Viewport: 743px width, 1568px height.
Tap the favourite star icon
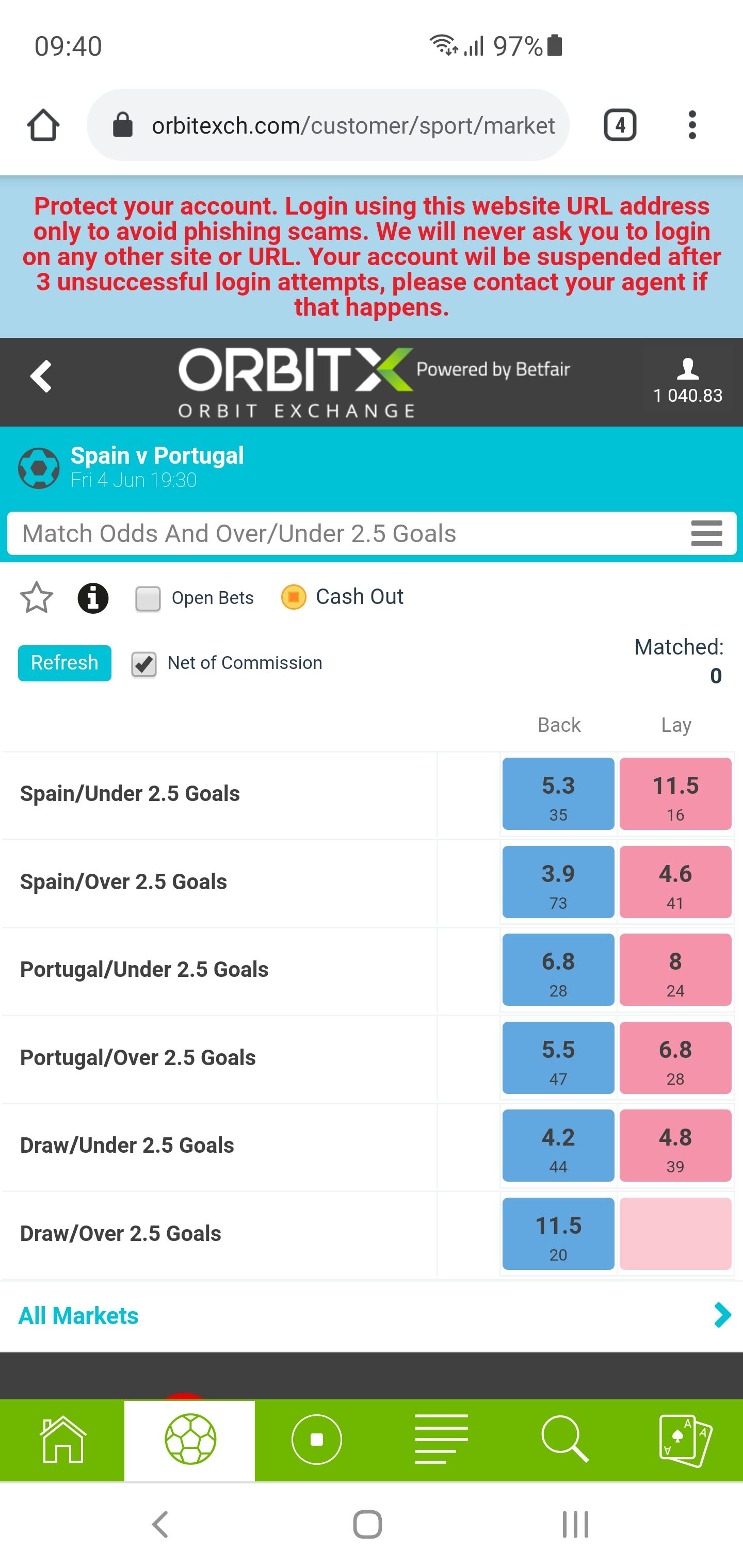tap(37, 597)
